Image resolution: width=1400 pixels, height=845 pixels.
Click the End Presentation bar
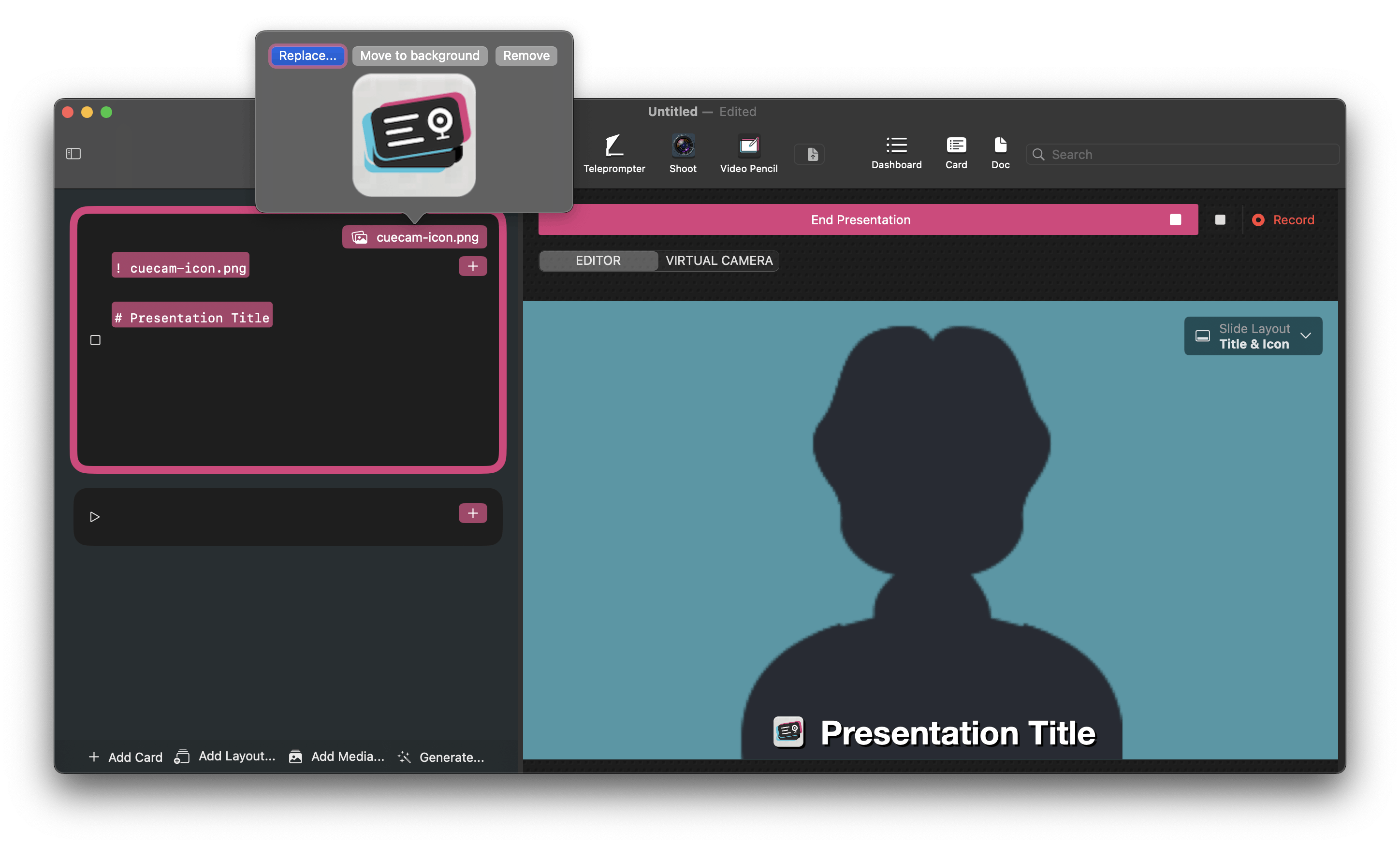tap(860, 220)
